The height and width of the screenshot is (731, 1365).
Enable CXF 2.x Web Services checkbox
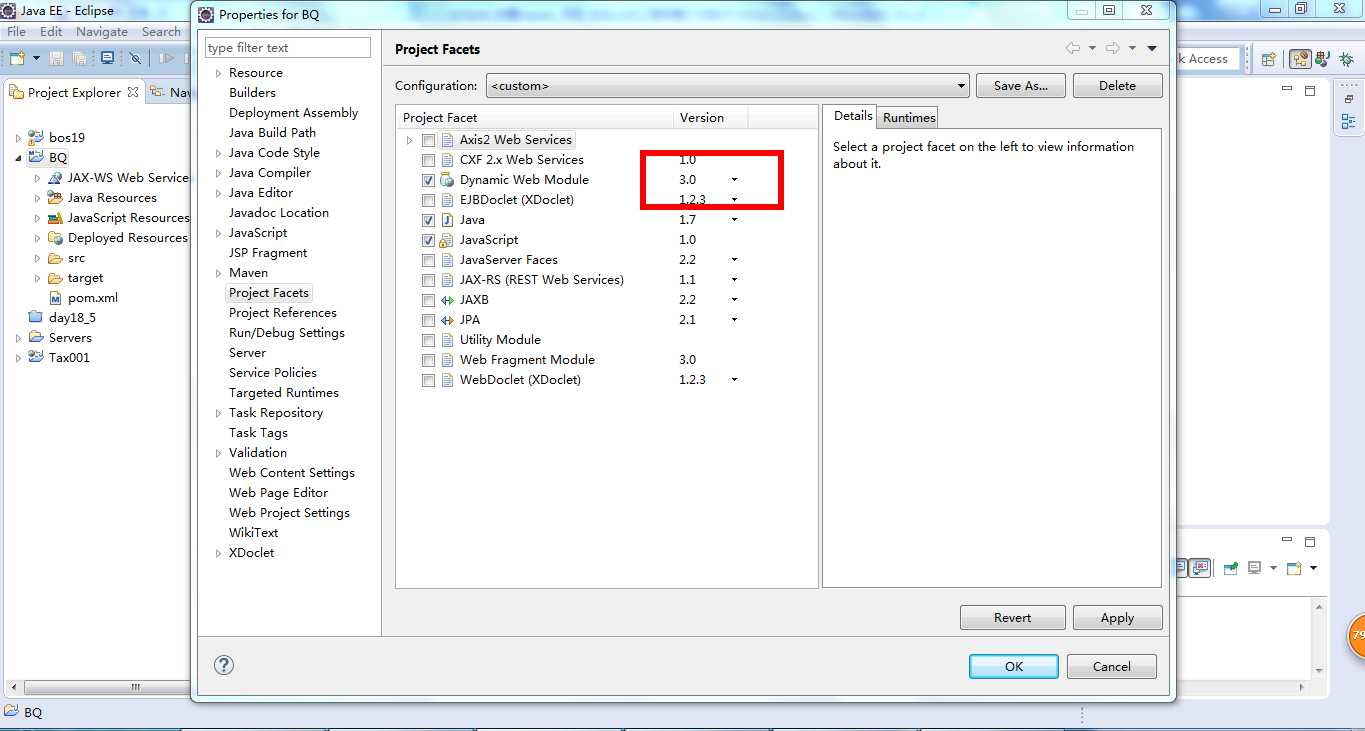pos(428,160)
